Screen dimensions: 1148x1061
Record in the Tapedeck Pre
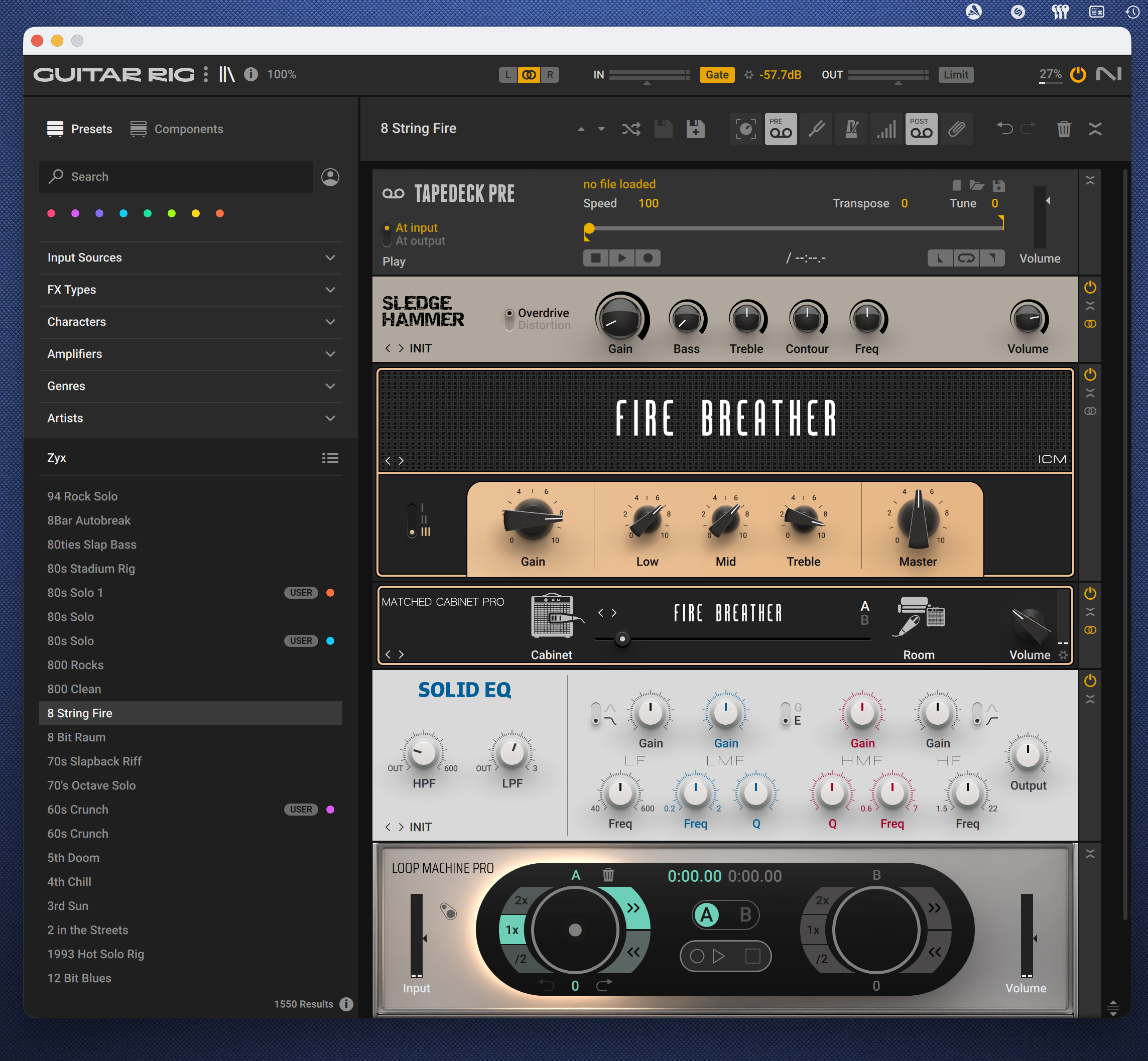click(648, 258)
